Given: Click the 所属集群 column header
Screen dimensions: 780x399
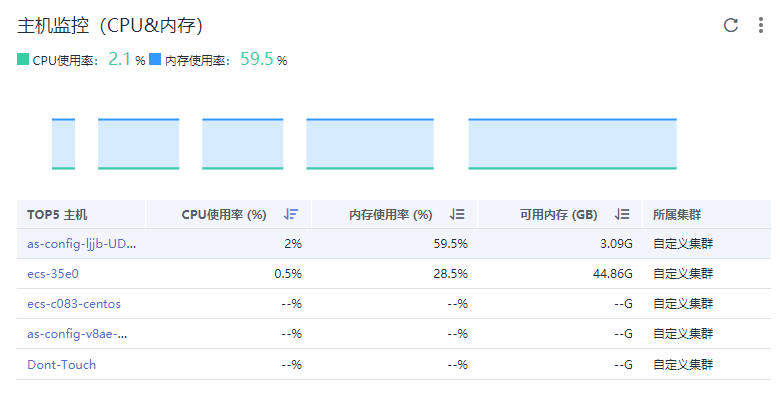Looking at the screenshot, I should pos(677,214).
